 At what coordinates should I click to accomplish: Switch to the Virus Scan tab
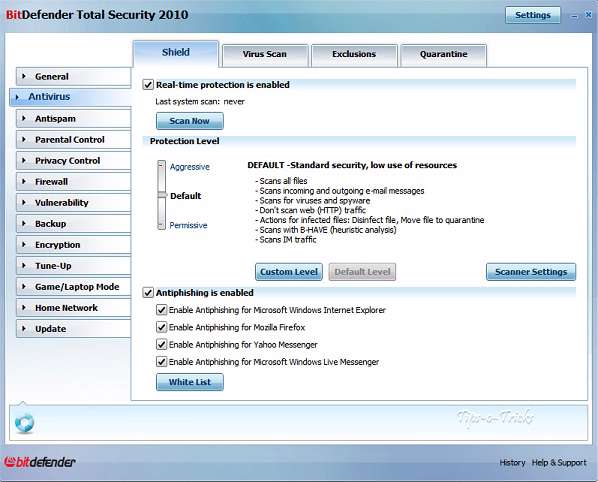[x=265, y=55]
